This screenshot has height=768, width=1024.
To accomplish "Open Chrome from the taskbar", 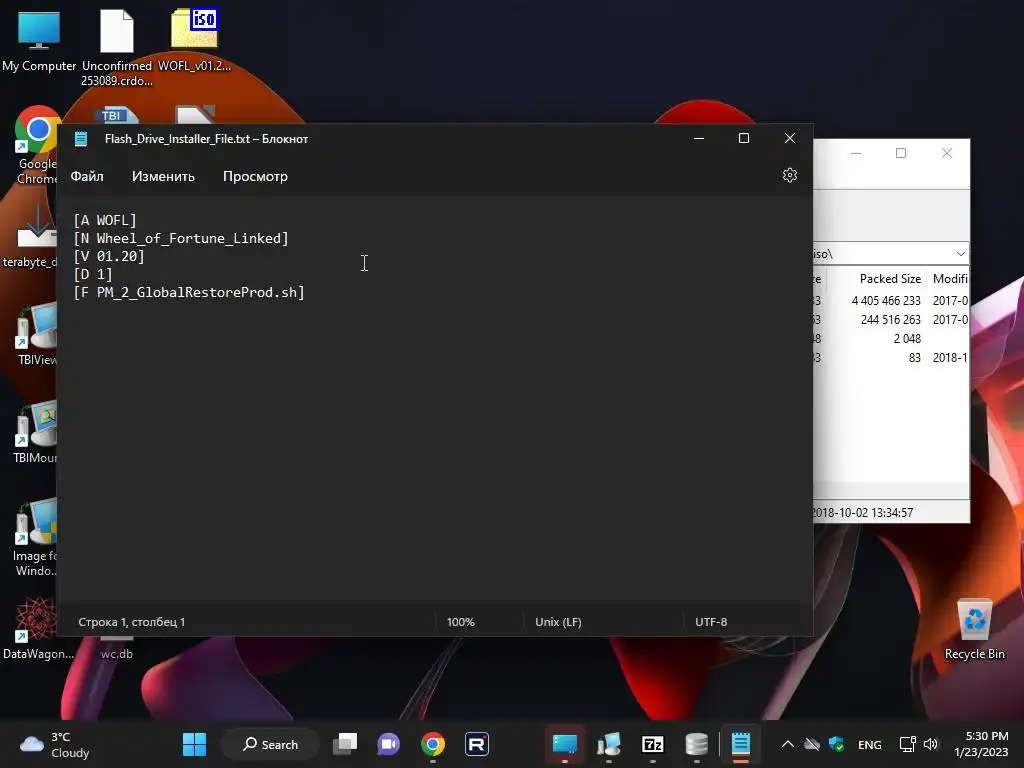I will point(432,744).
